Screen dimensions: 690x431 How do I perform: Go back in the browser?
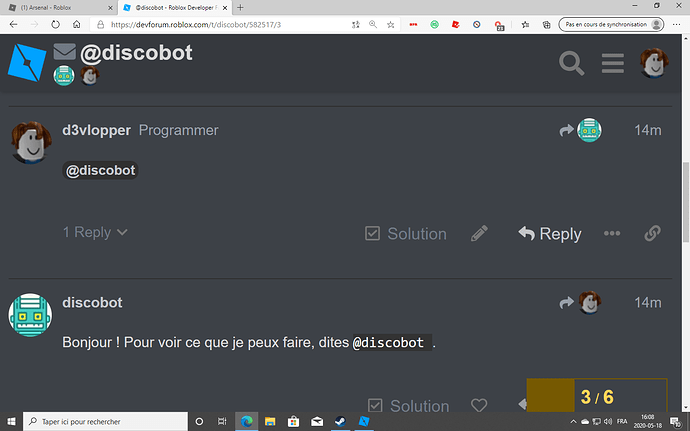[x=13, y=25]
